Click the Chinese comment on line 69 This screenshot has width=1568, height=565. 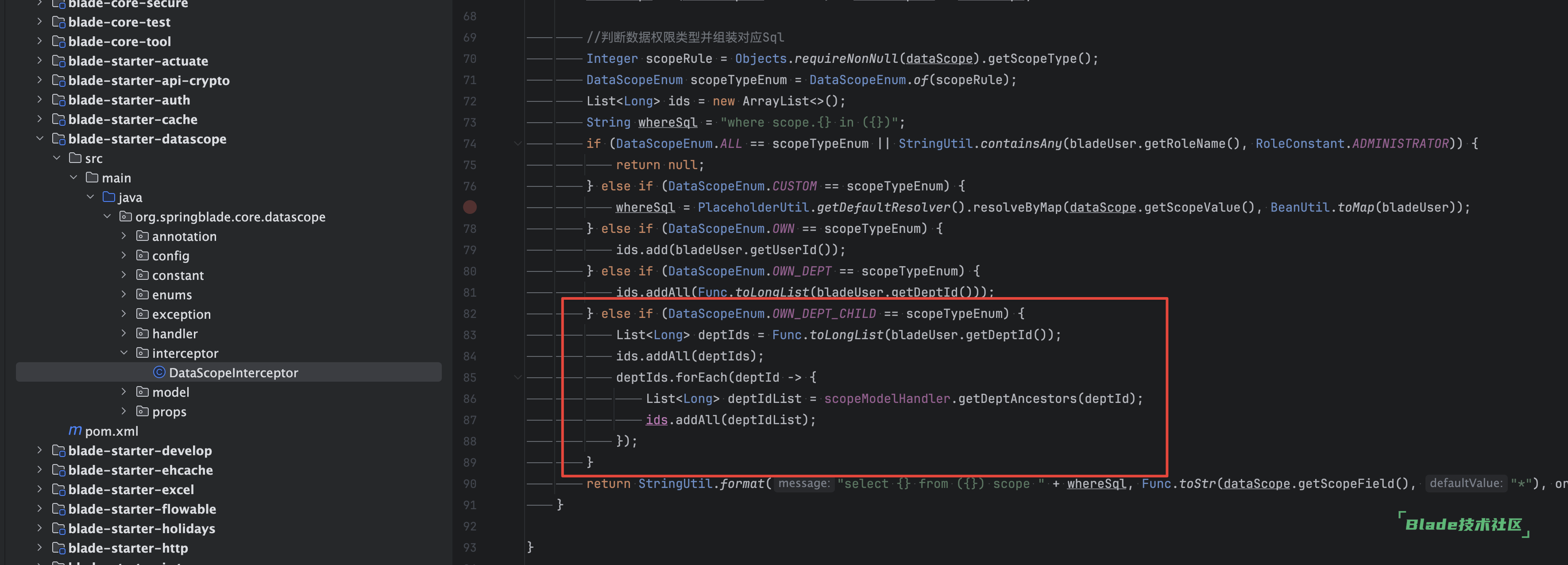click(x=685, y=38)
